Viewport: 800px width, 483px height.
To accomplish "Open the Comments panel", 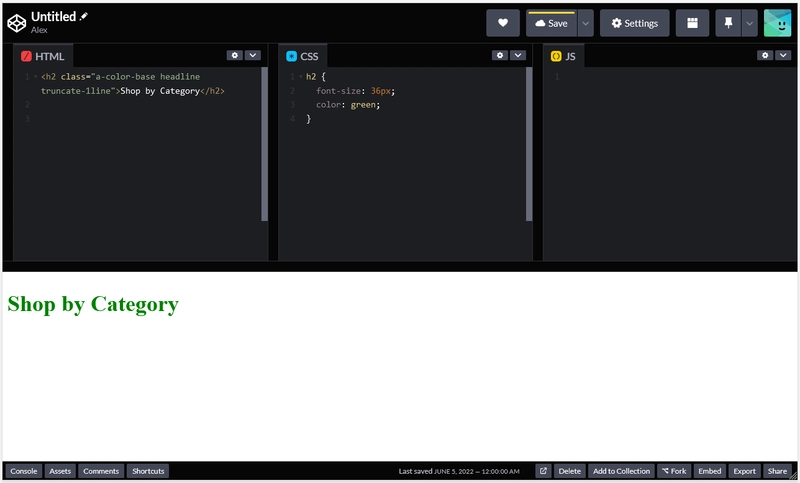I will click(101, 471).
